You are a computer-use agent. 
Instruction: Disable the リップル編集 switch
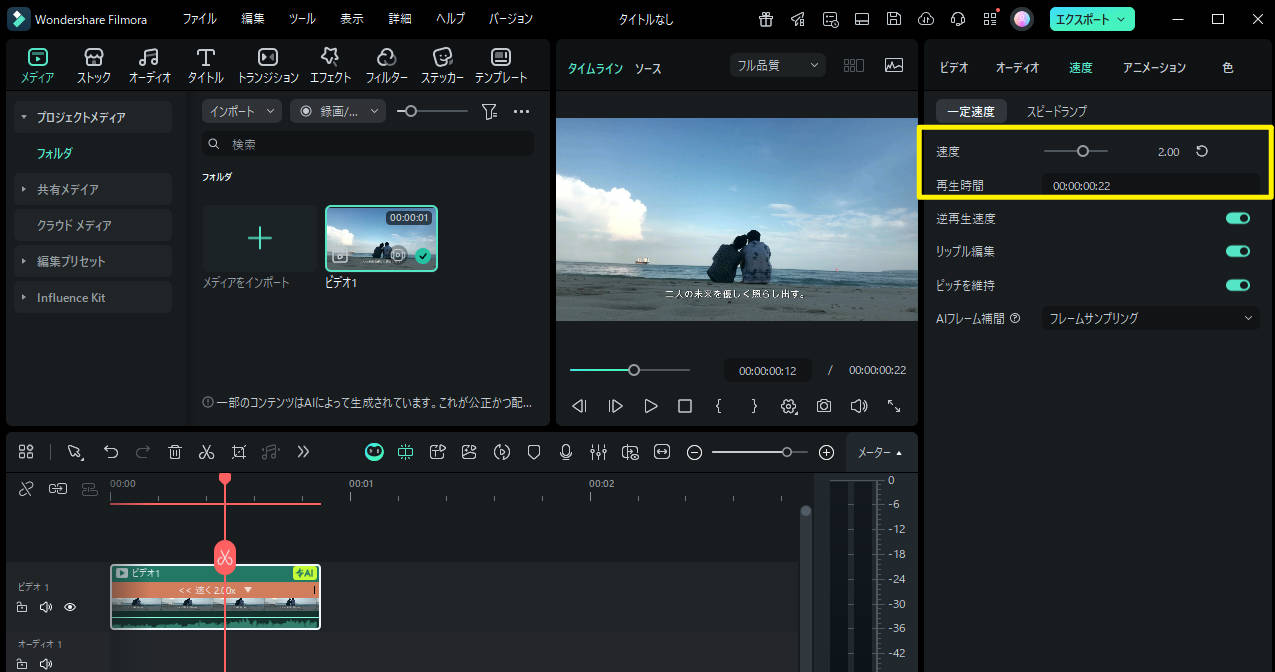1237,252
